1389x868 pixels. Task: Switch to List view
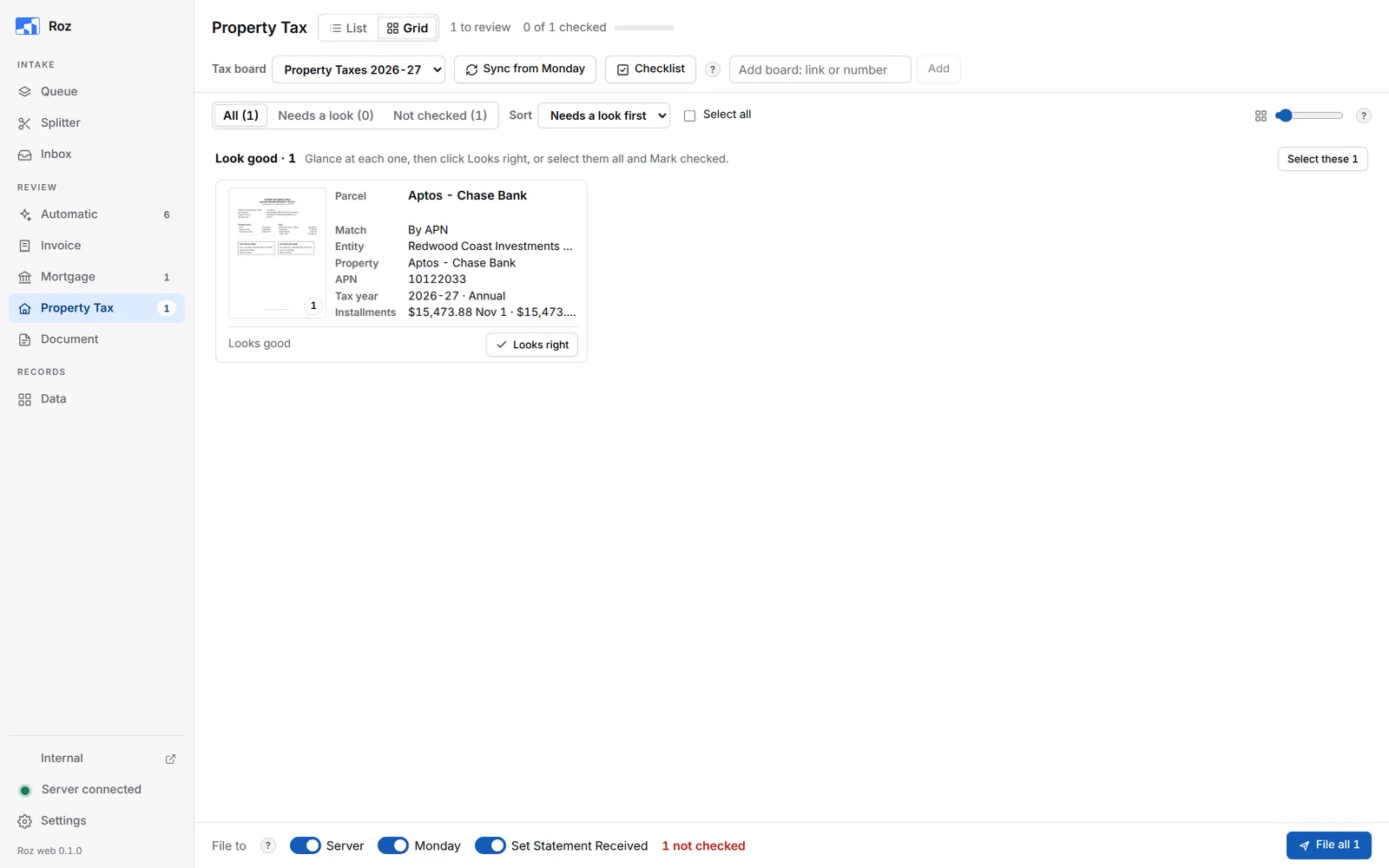[349, 28]
